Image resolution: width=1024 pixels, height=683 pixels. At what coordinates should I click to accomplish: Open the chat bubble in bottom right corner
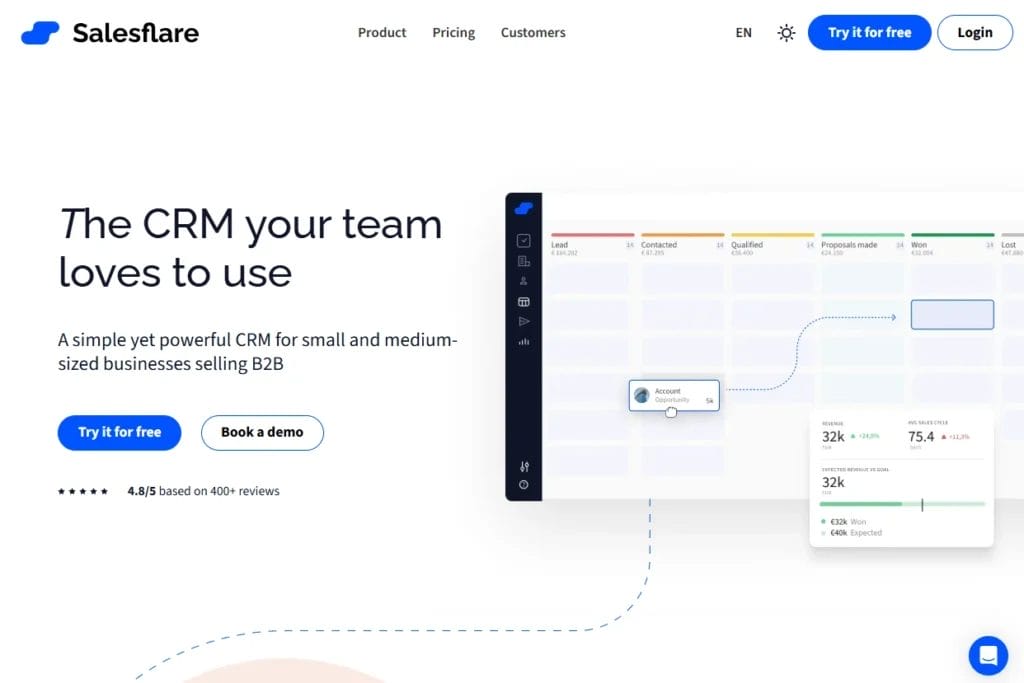point(988,655)
